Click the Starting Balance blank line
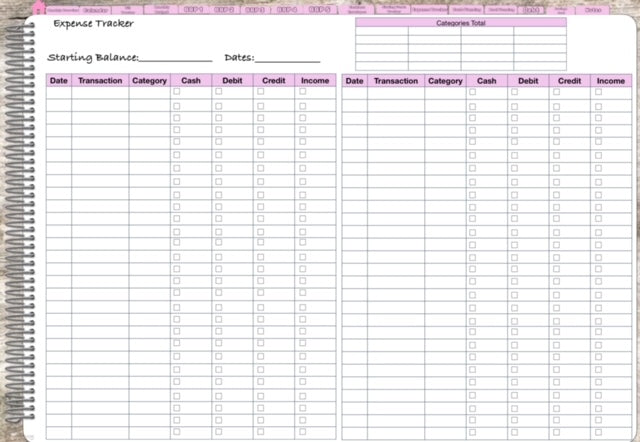 pos(175,59)
